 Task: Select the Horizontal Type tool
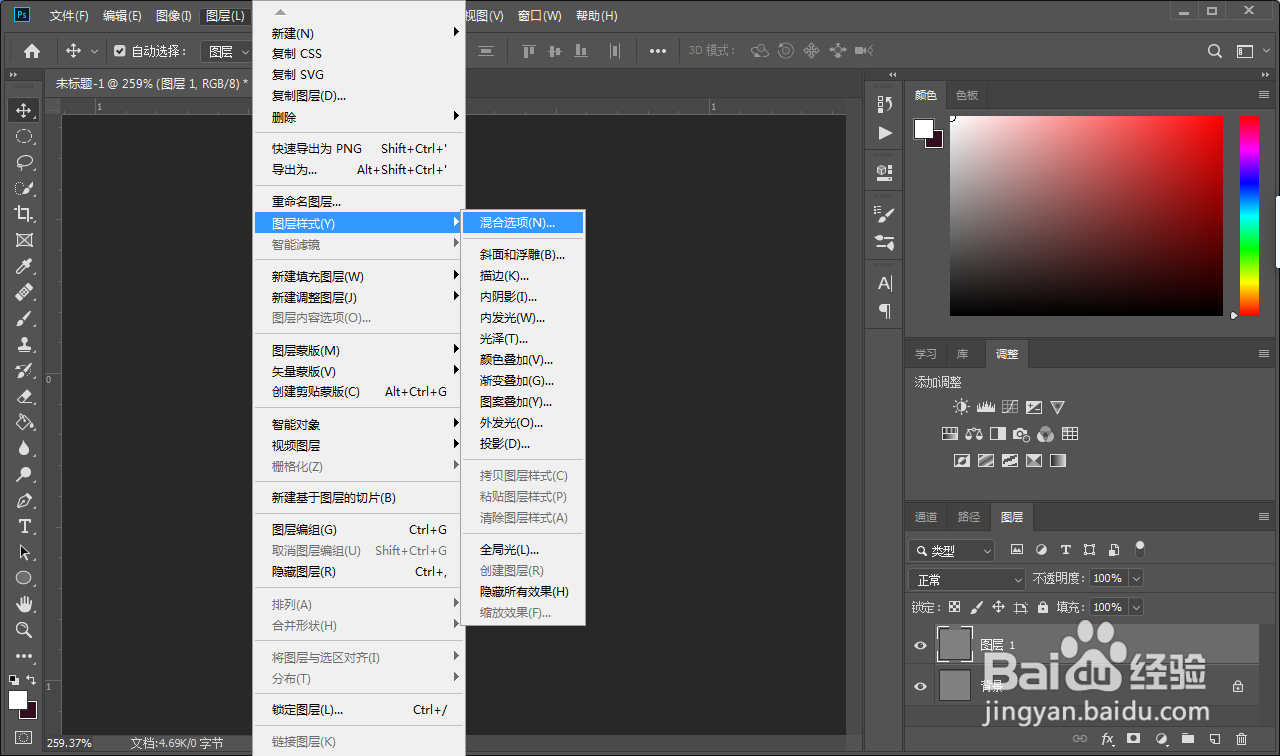coord(24,526)
